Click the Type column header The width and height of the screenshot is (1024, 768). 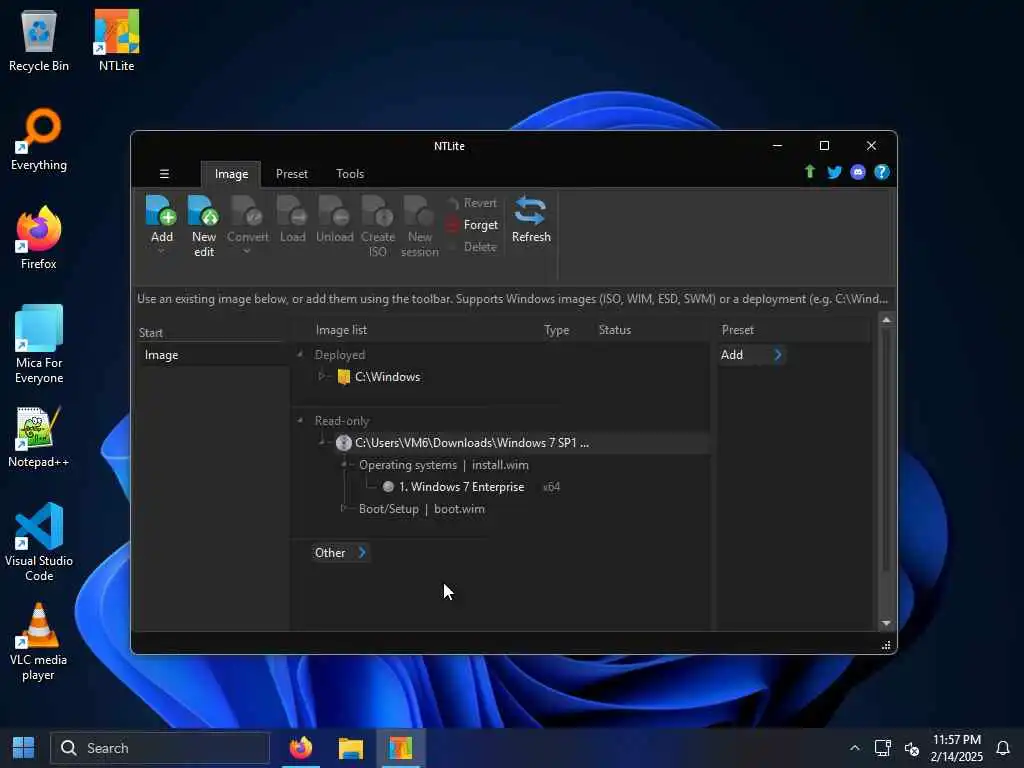556,330
